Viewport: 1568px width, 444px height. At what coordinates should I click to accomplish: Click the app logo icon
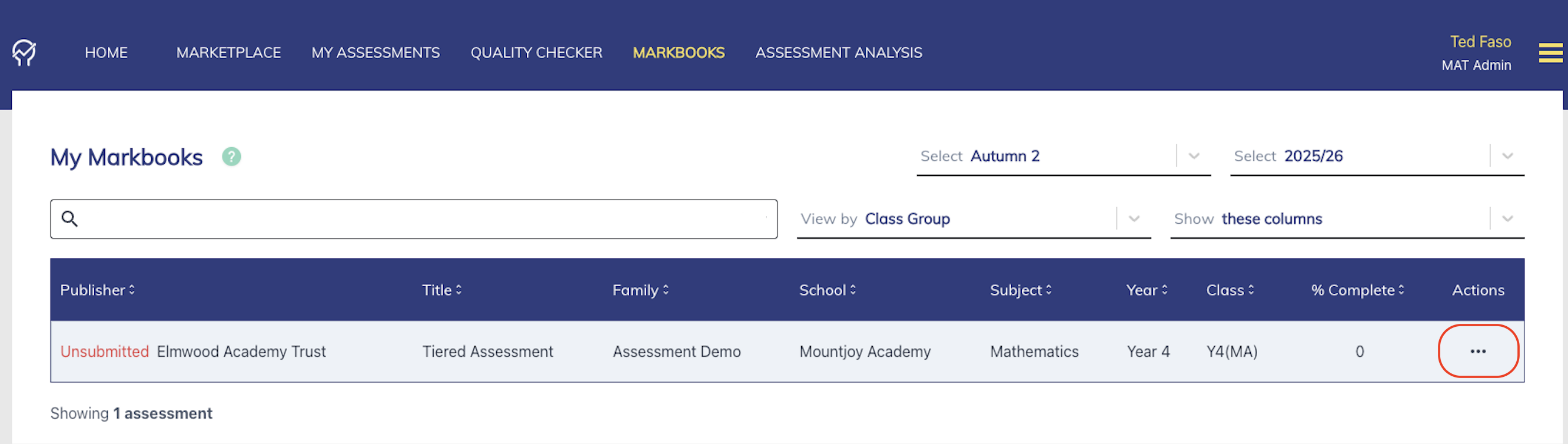click(x=24, y=53)
